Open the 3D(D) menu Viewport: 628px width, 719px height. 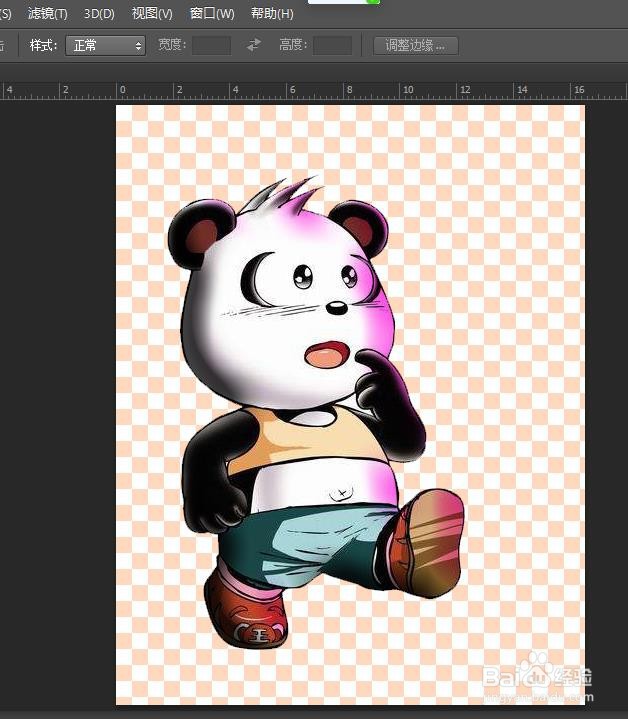(x=99, y=13)
